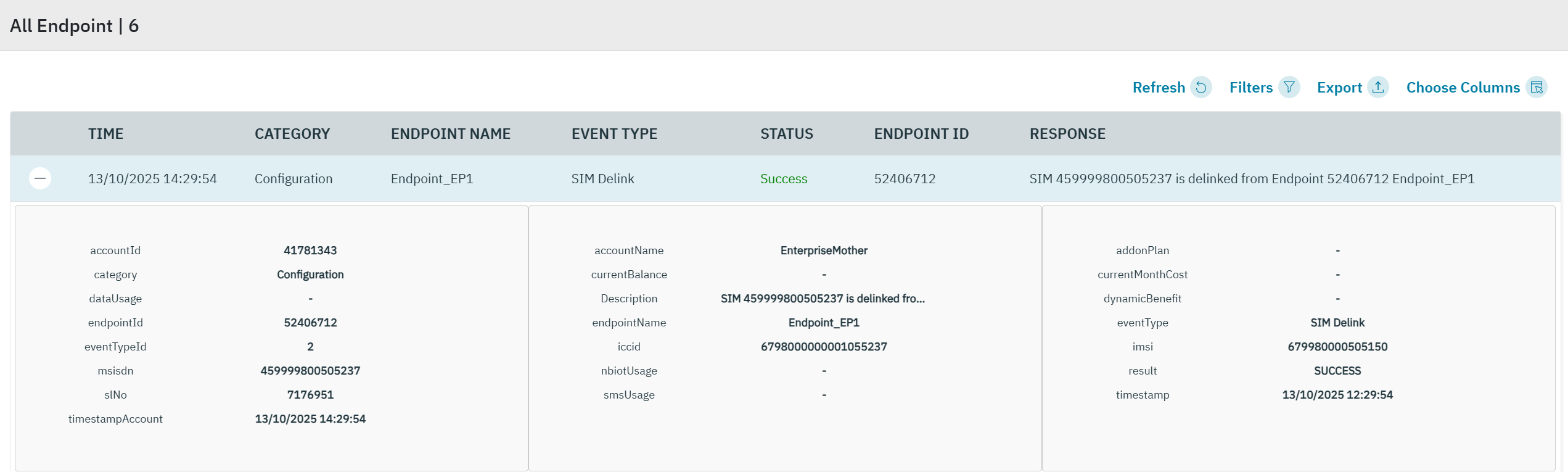Viewport: 1568px width, 472px height.
Task: Click the RESPONSE column header
Action: (x=1067, y=134)
